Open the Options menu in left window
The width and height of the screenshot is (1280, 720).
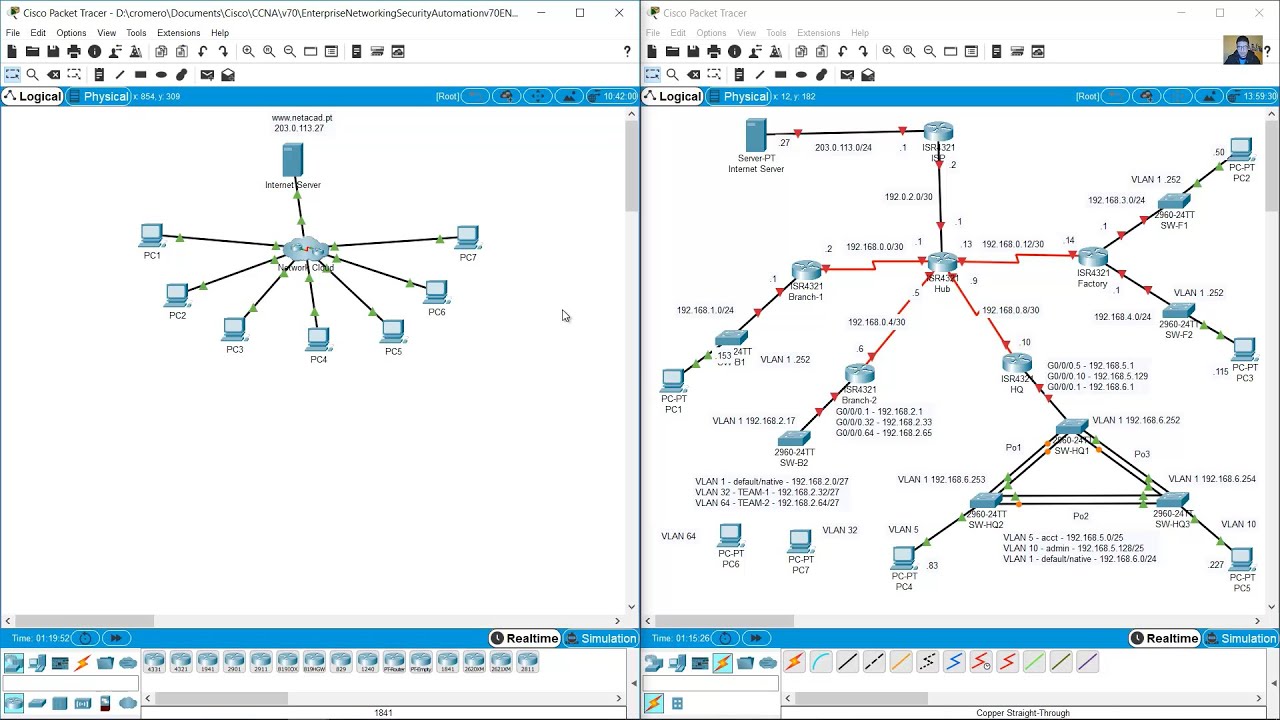71,33
